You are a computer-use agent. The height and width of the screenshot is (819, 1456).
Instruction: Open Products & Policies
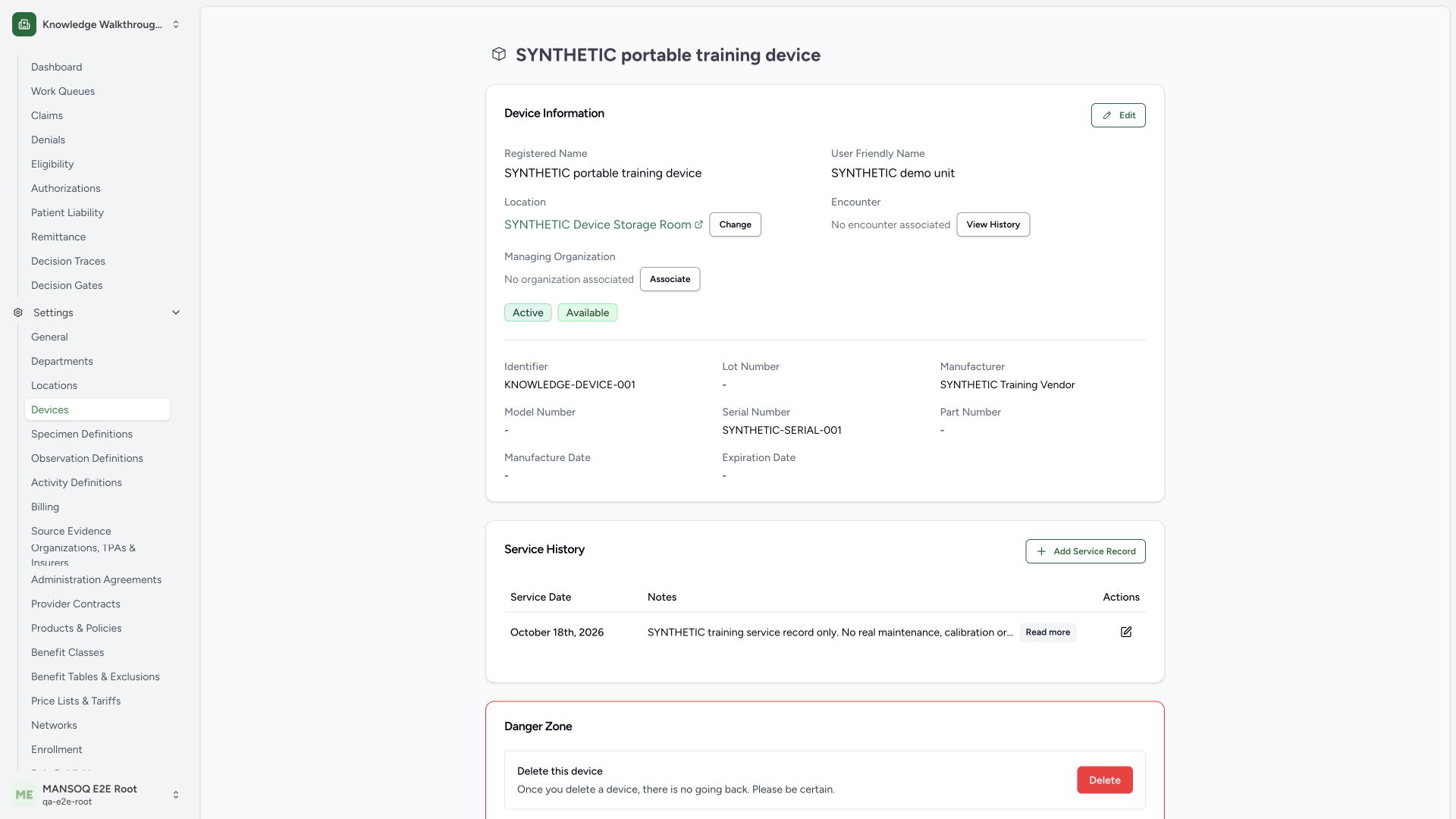[77, 628]
